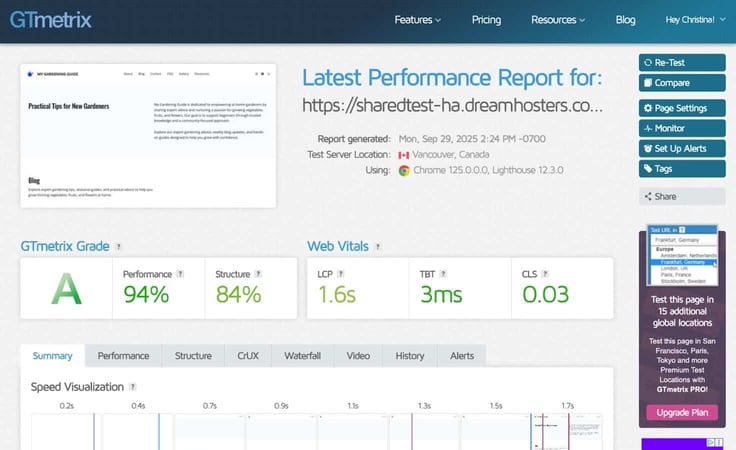Open the Blog link
The width and height of the screenshot is (736, 450).
625,20
